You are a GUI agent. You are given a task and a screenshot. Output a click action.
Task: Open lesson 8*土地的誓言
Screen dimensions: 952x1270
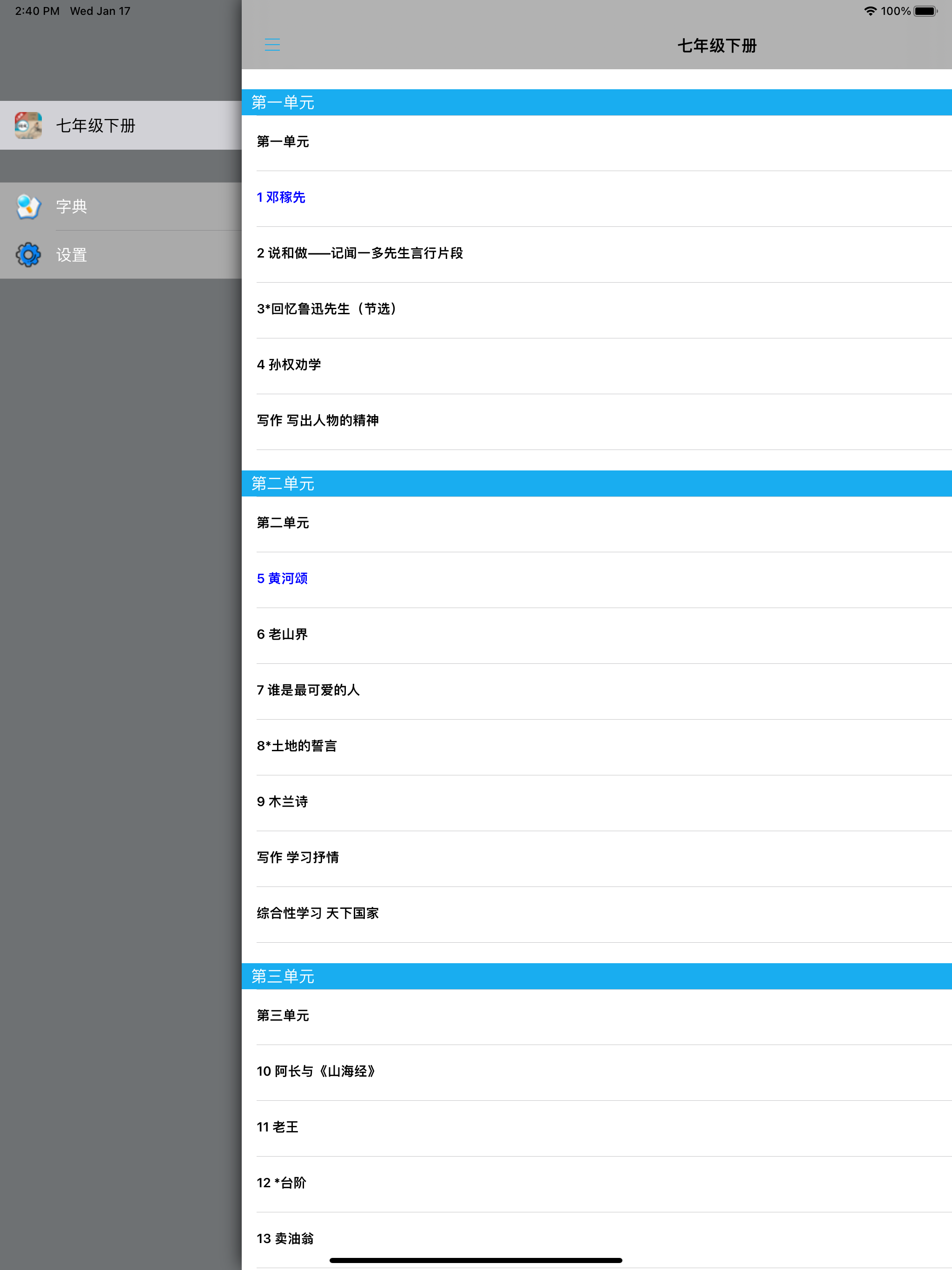[596, 747]
